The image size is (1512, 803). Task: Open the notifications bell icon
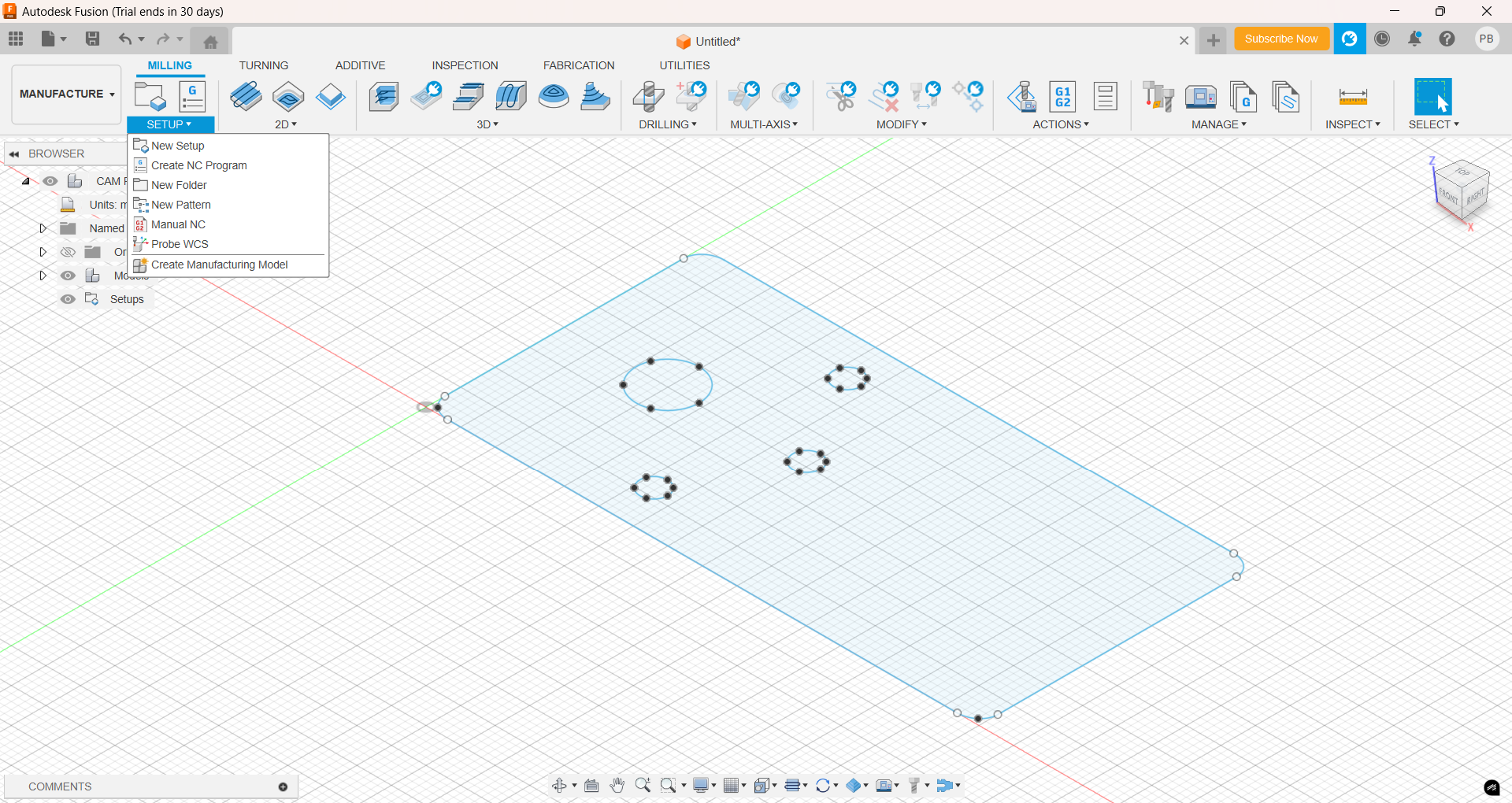[x=1414, y=39]
